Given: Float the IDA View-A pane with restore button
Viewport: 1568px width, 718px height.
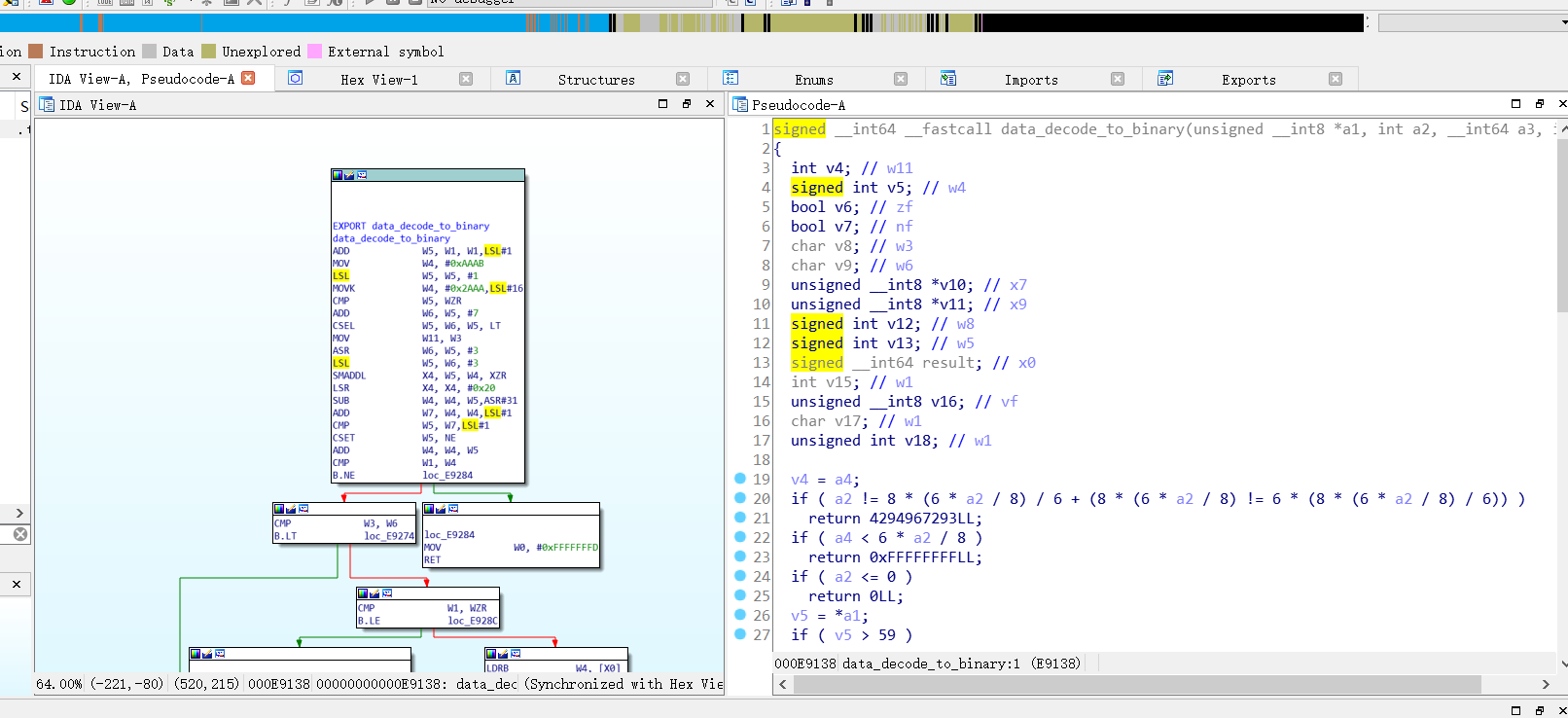Looking at the screenshot, I should (687, 104).
